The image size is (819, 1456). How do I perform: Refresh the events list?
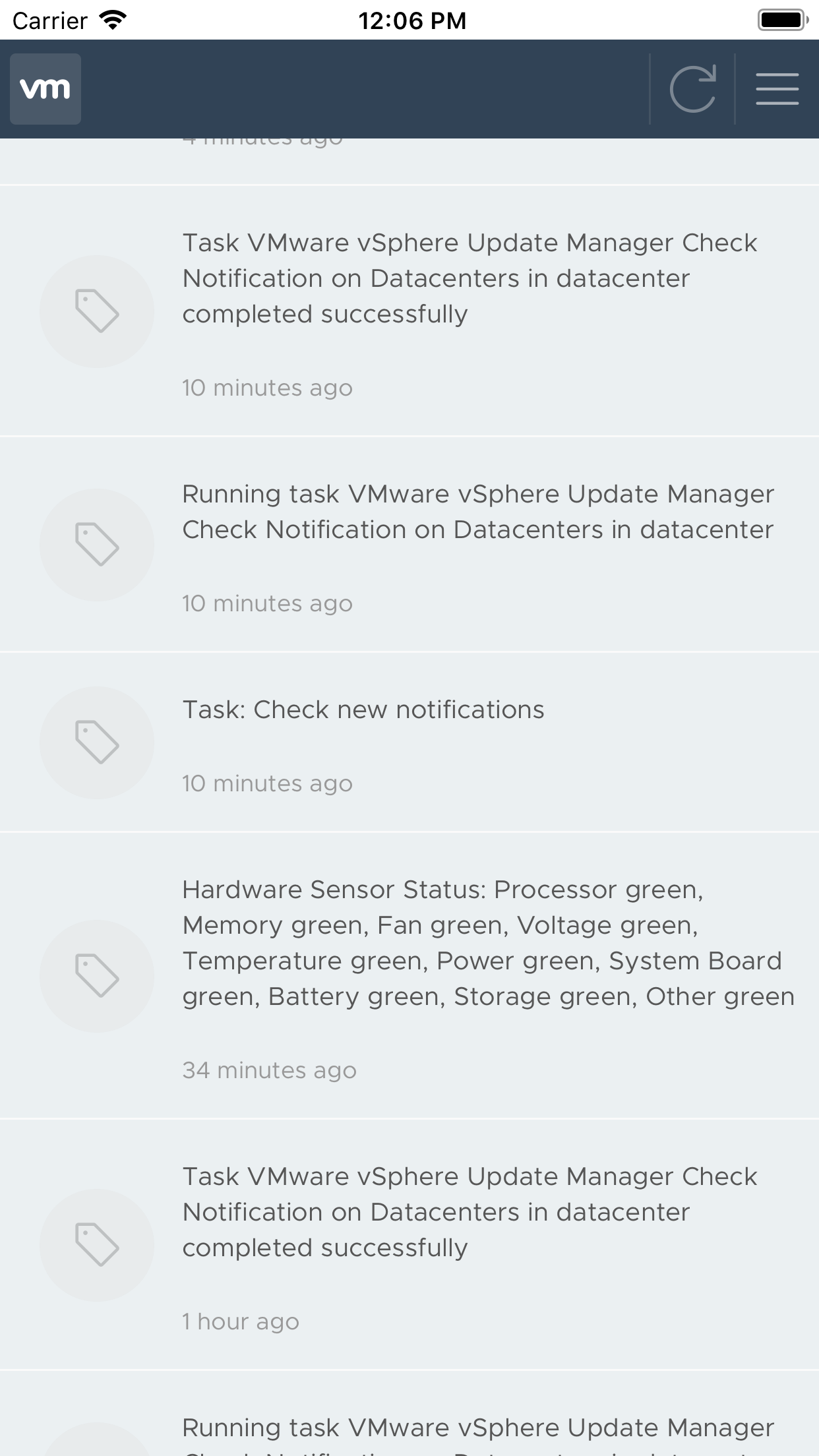692,89
